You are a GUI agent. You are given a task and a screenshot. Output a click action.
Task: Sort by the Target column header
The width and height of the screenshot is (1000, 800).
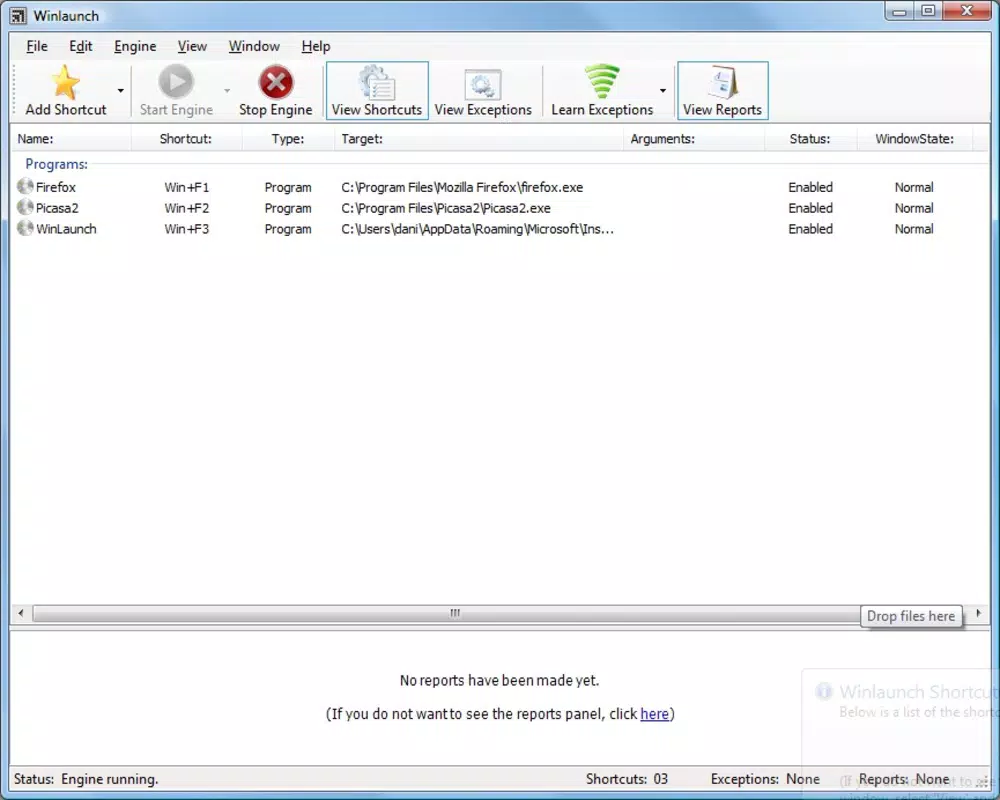[x=479, y=138]
